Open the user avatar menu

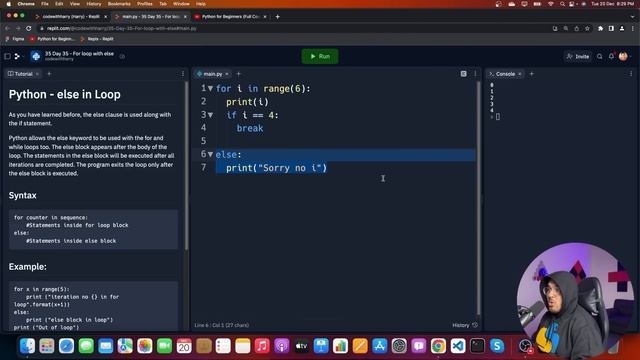623,56
